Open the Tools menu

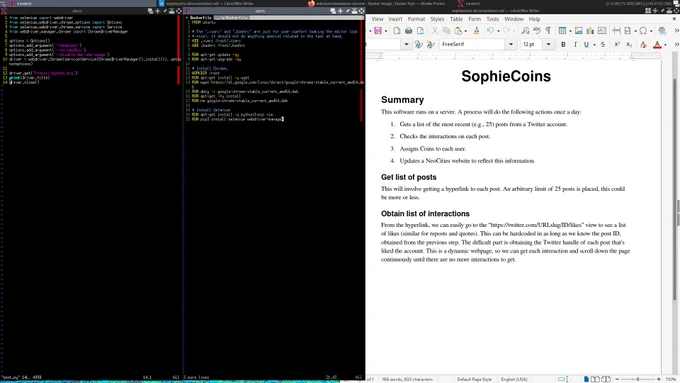(x=492, y=19)
